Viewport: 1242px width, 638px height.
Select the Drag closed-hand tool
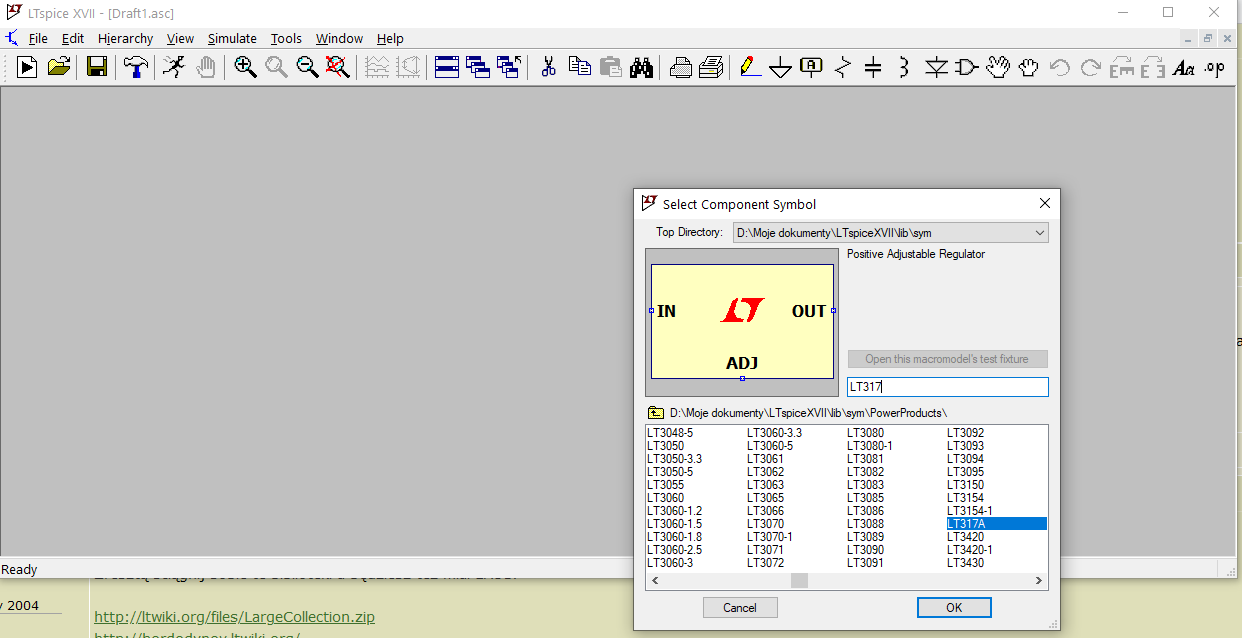tap(1029, 67)
